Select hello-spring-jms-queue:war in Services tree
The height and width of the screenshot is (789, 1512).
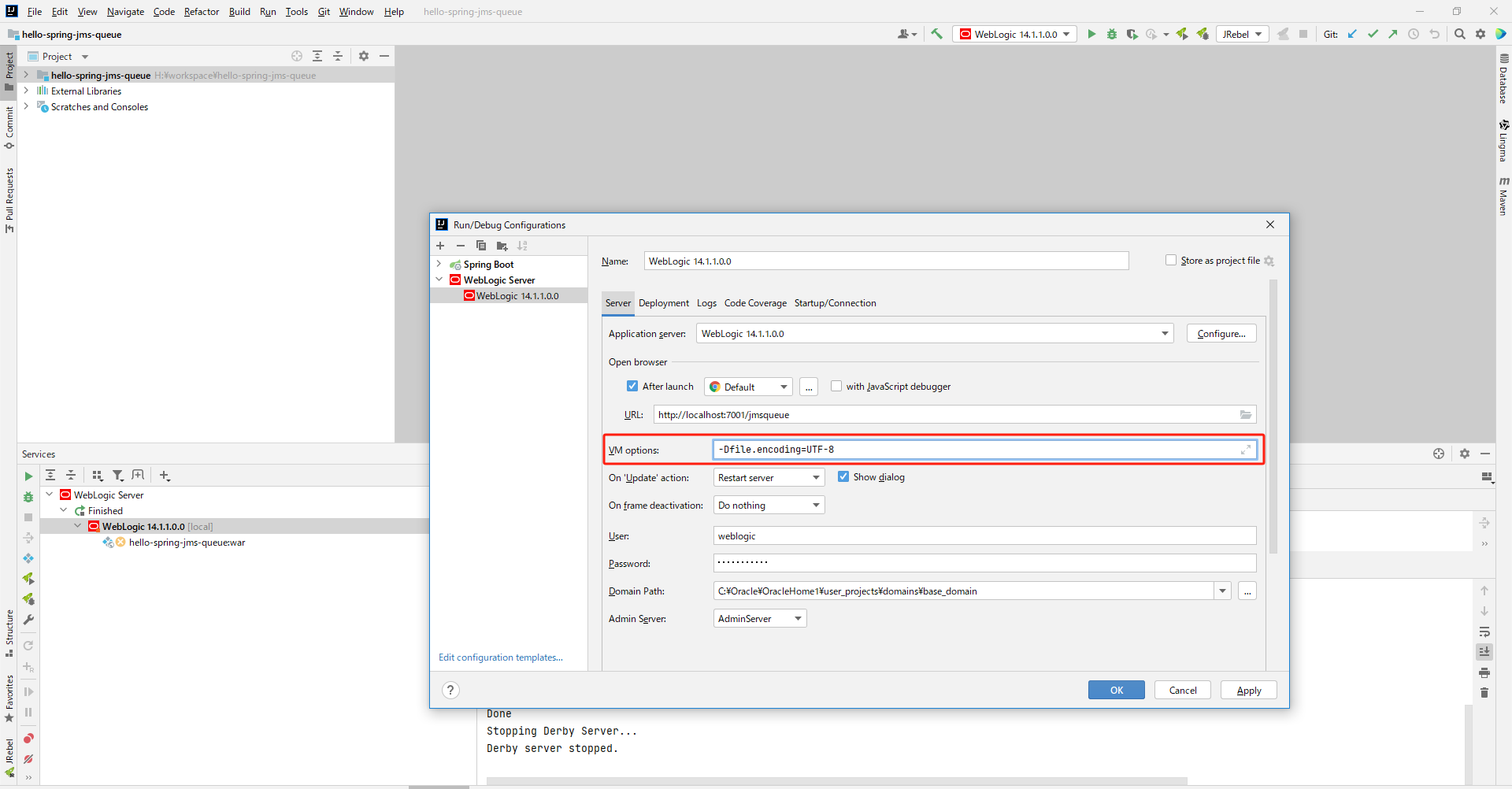pos(187,543)
